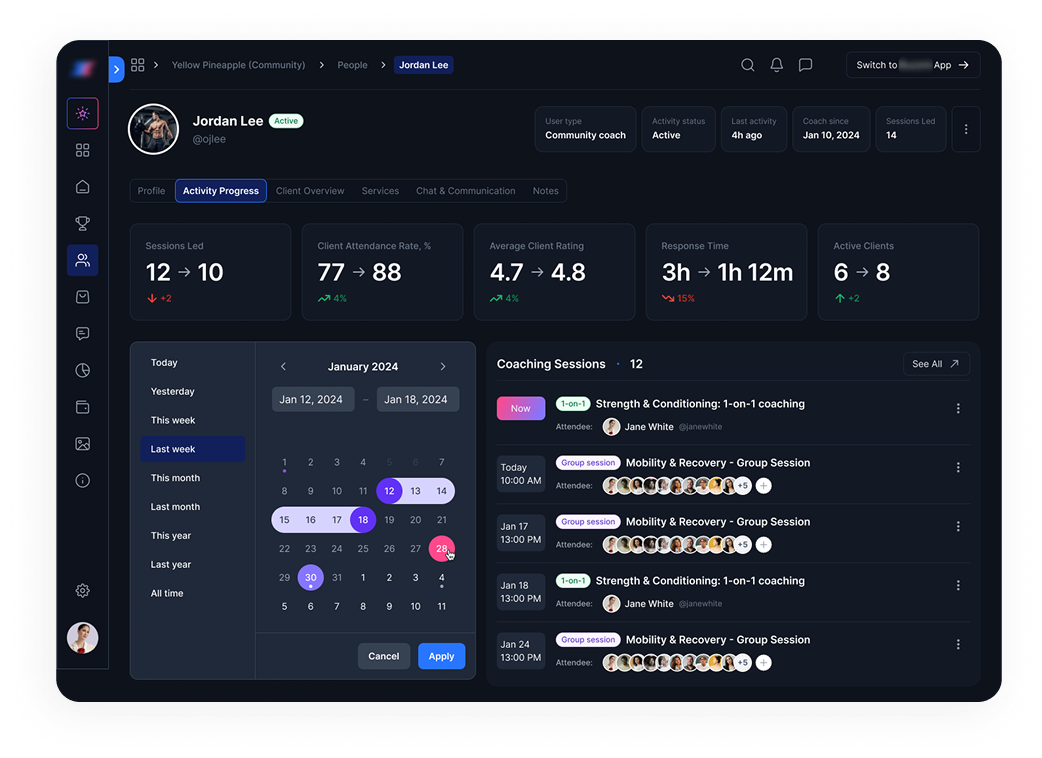Open the search magnifier icon
Image resolution: width=1042 pixels, height=758 pixels.
pos(747,65)
